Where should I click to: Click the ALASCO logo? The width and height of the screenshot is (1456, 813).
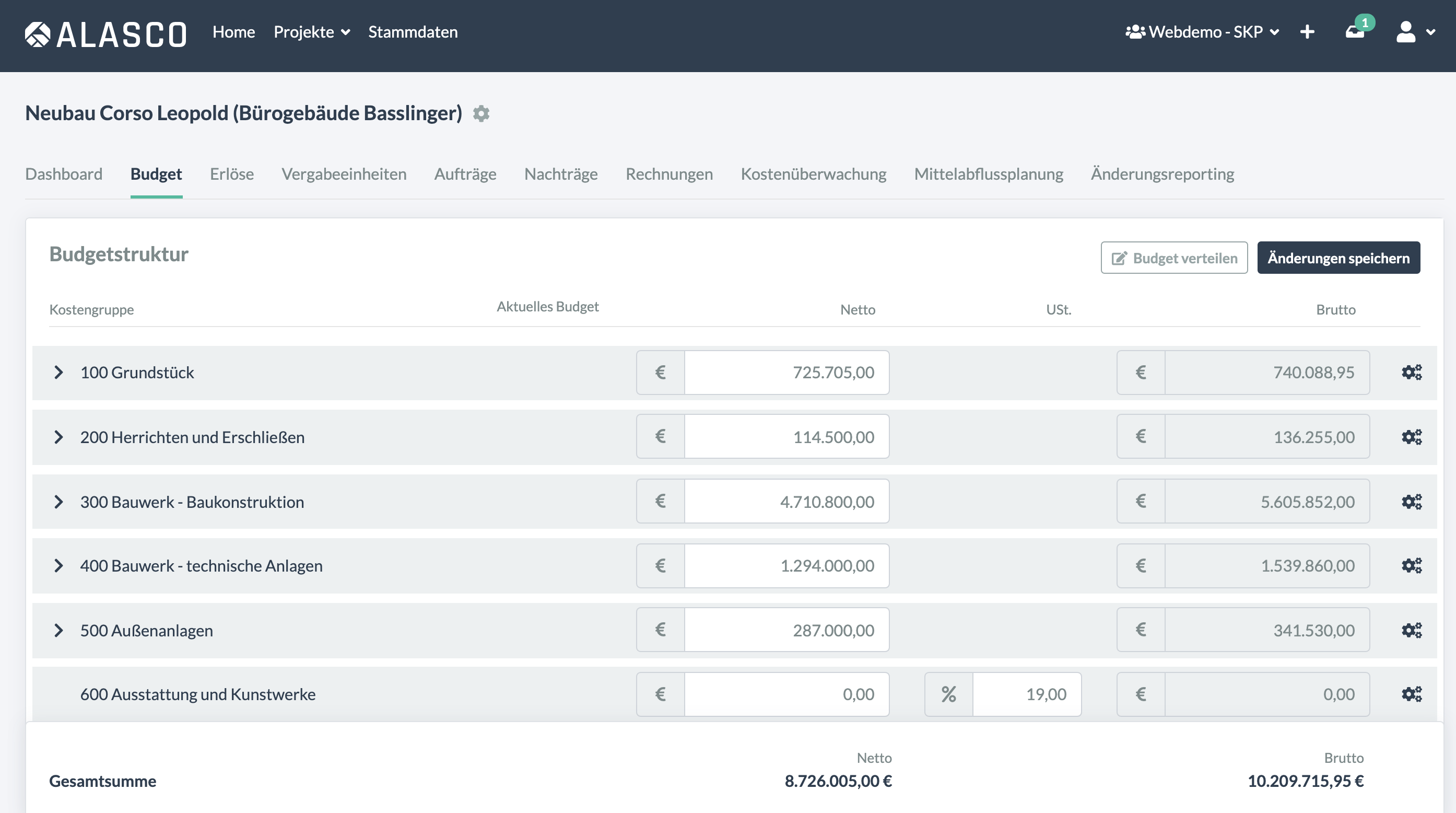coord(105,34)
